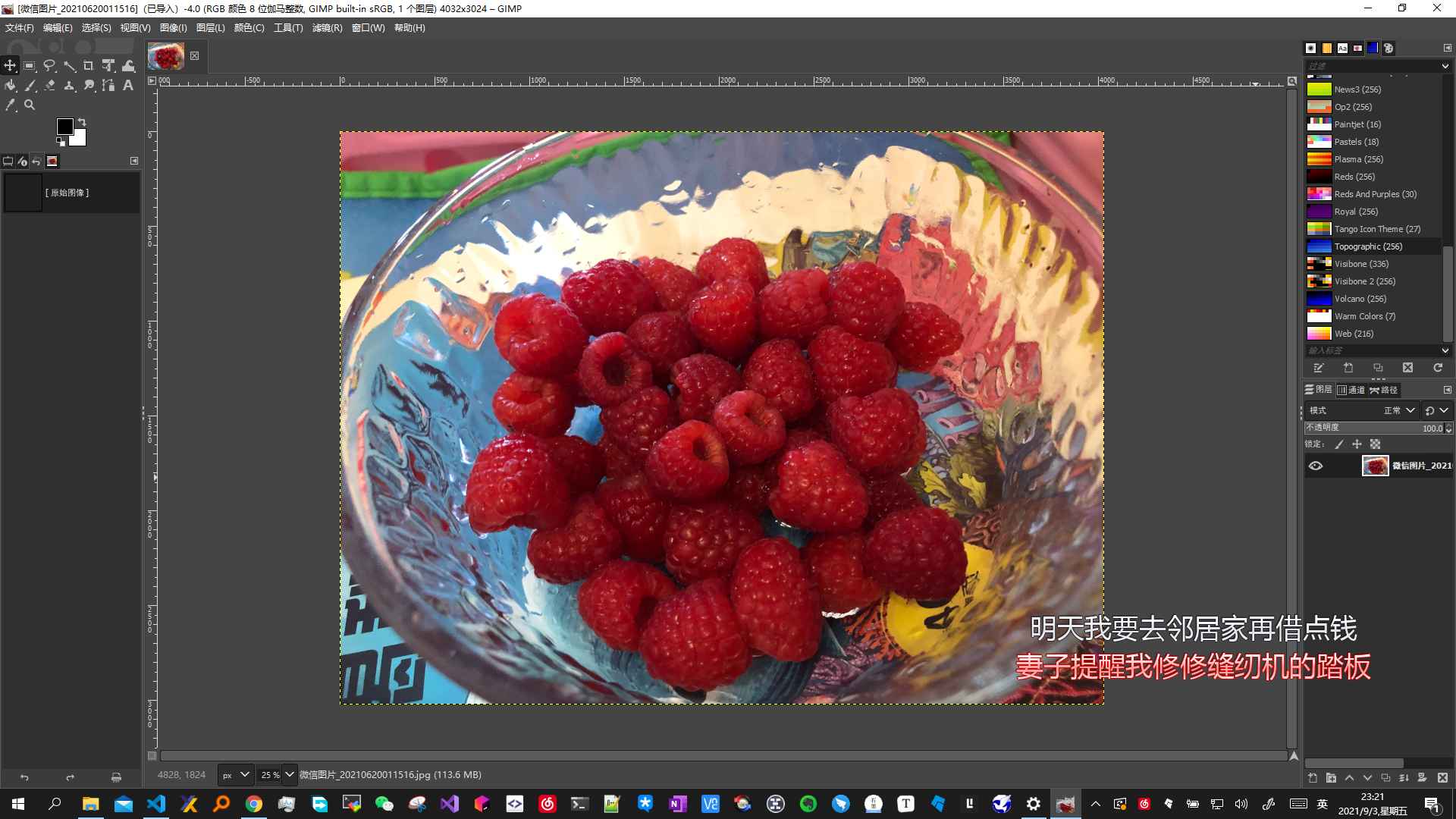The width and height of the screenshot is (1456, 819).
Task: Adjust the 不透明度 opacity slider
Action: [1375, 427]
